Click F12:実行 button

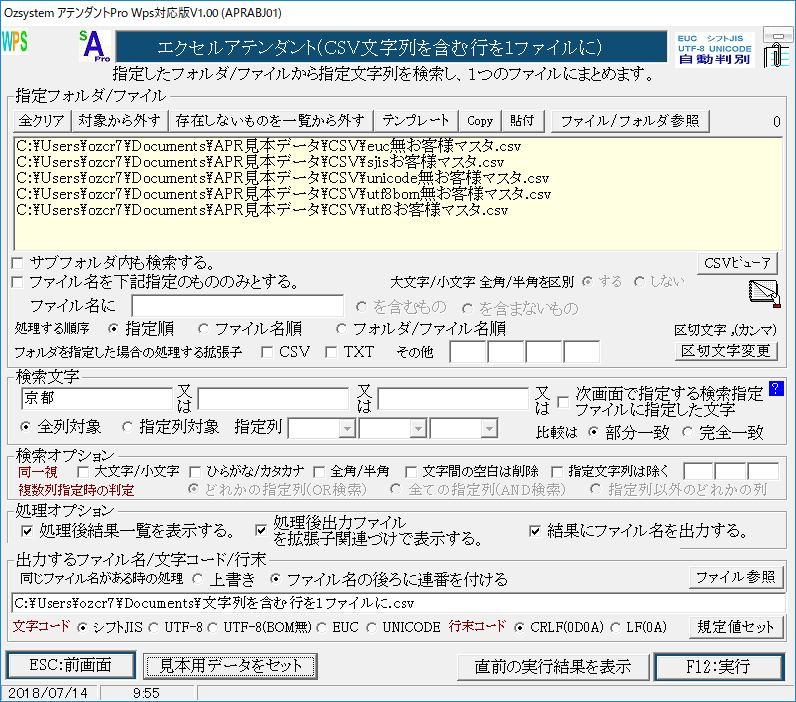[x=718, y=666]
